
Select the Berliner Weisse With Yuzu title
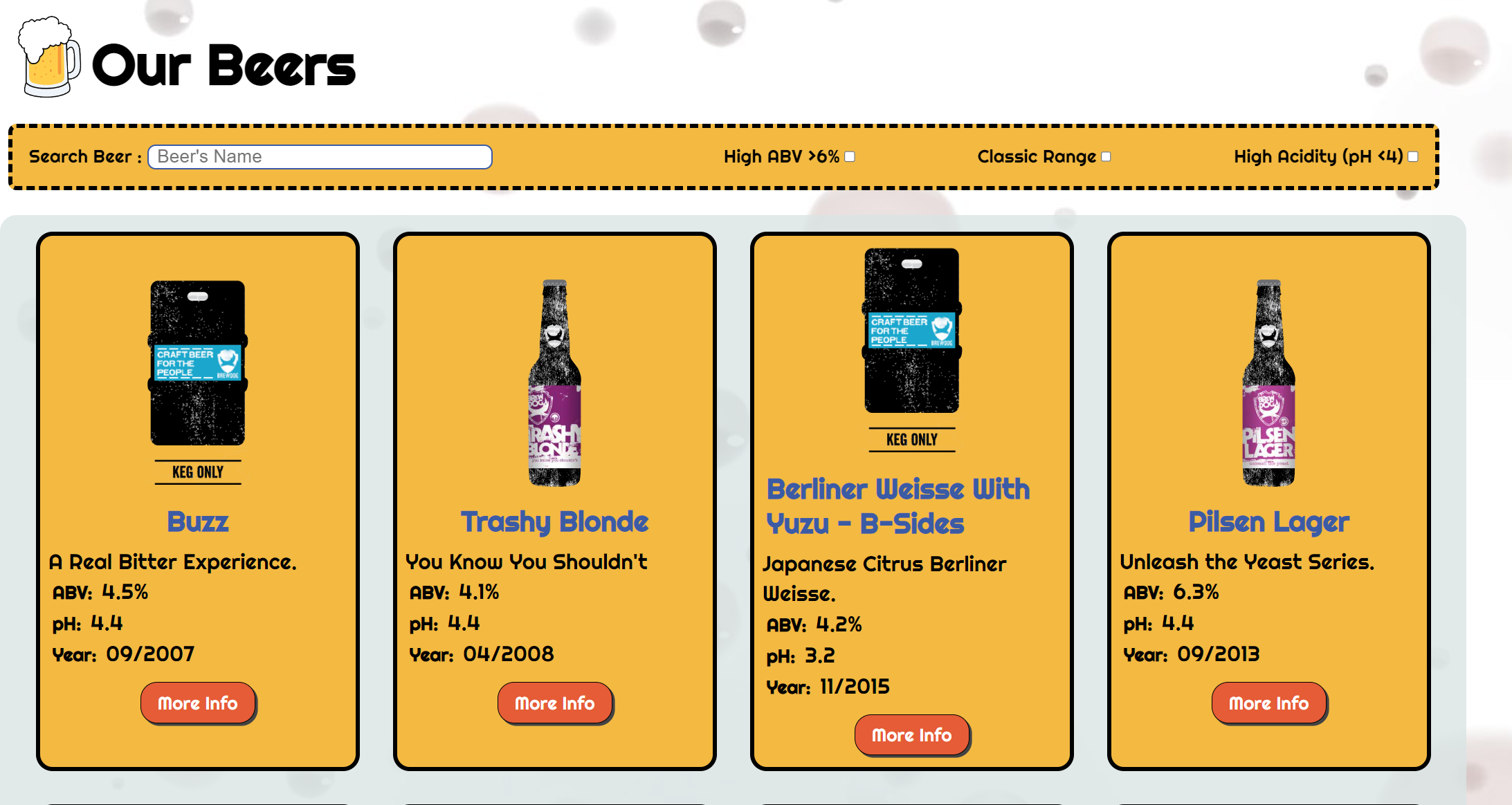898,506
